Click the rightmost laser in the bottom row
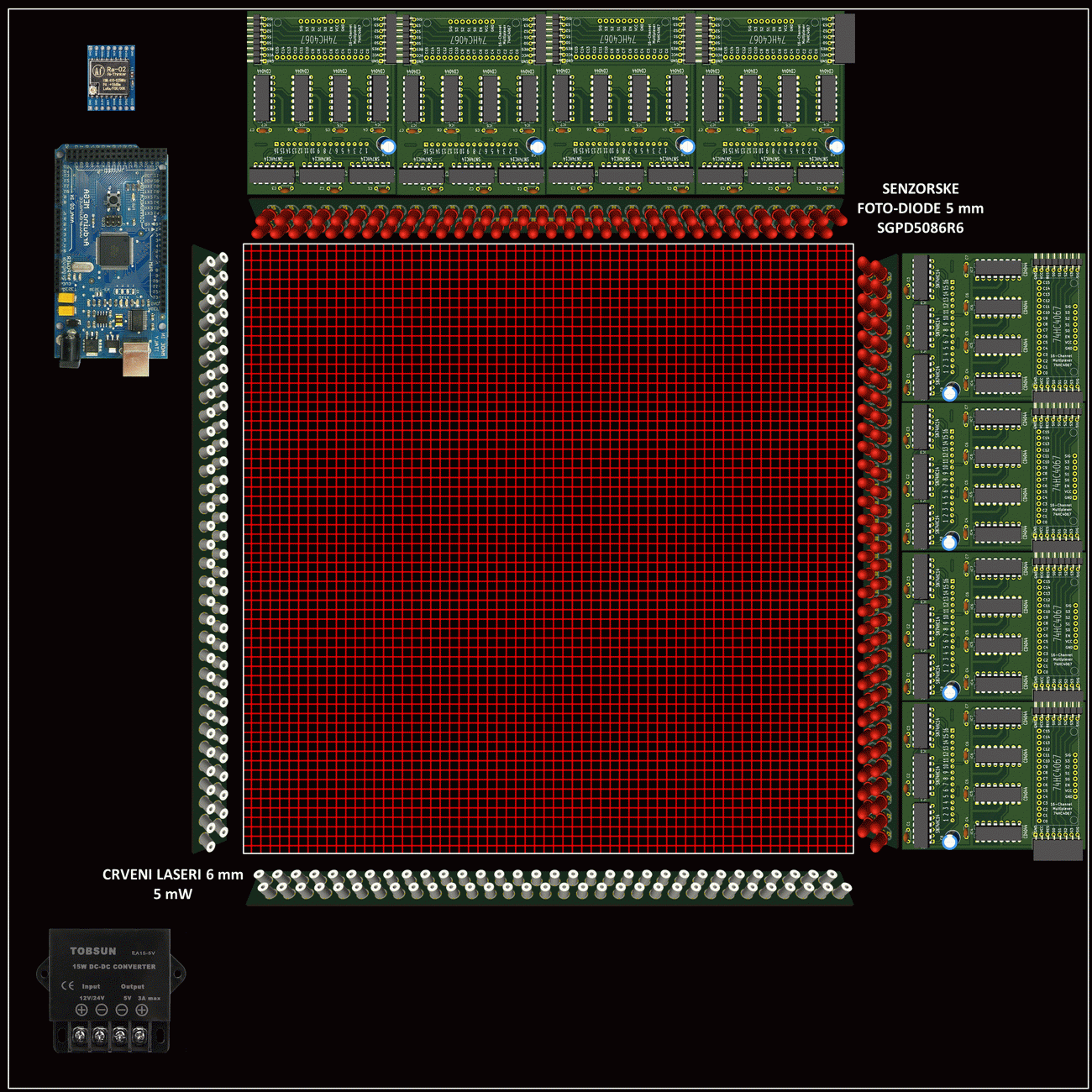Viewport: 1092px width, 1092px height. 841,886
